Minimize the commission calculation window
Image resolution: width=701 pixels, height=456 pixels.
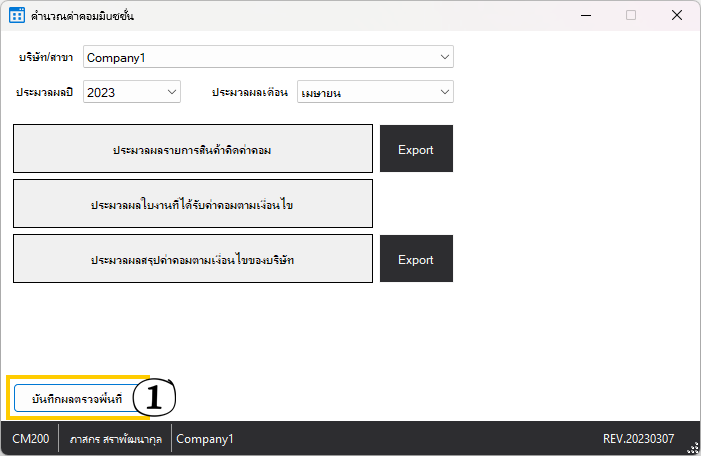[x=584, y=16]
